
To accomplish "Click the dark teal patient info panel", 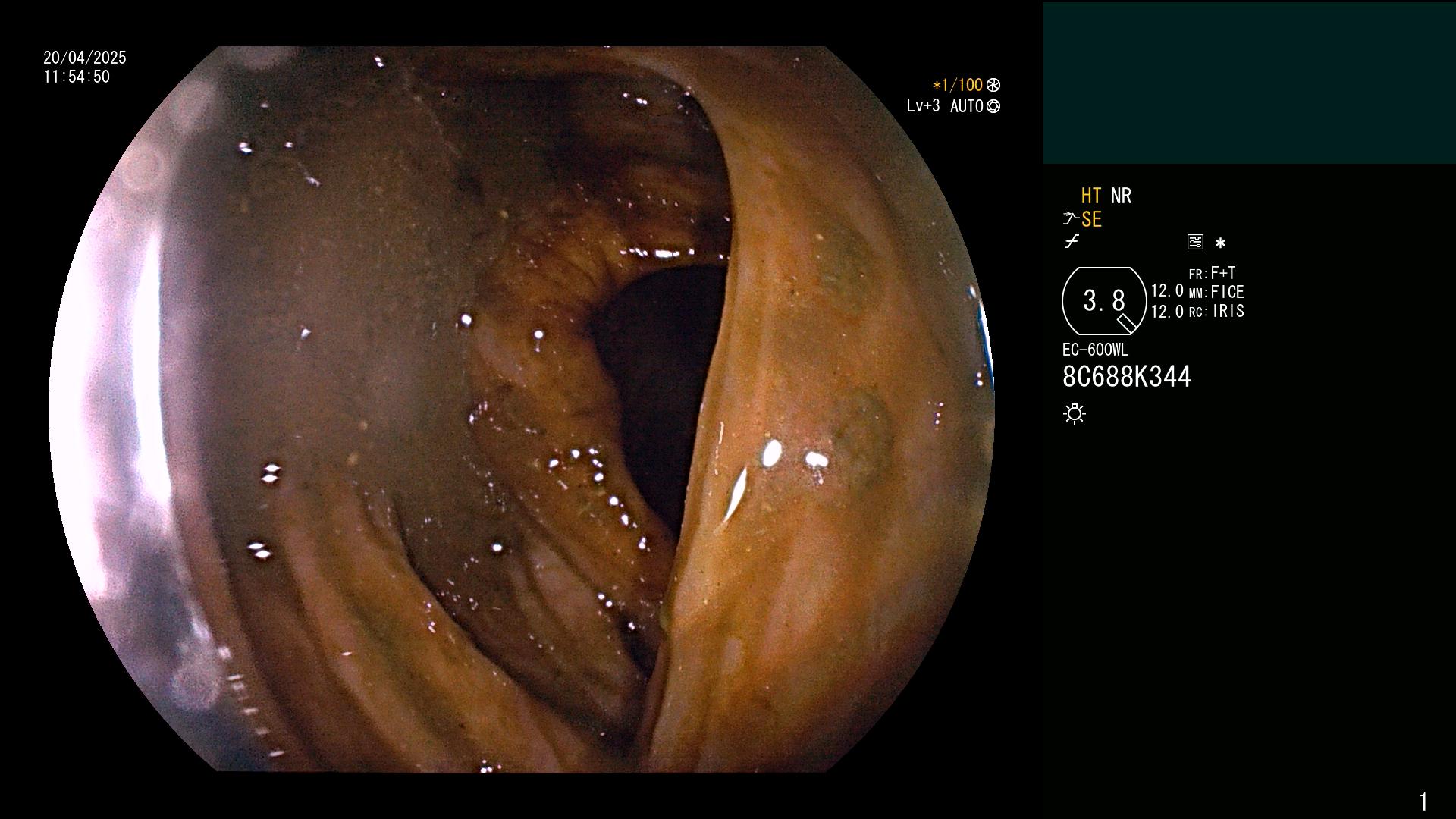I will click(x=1249, y=83).
